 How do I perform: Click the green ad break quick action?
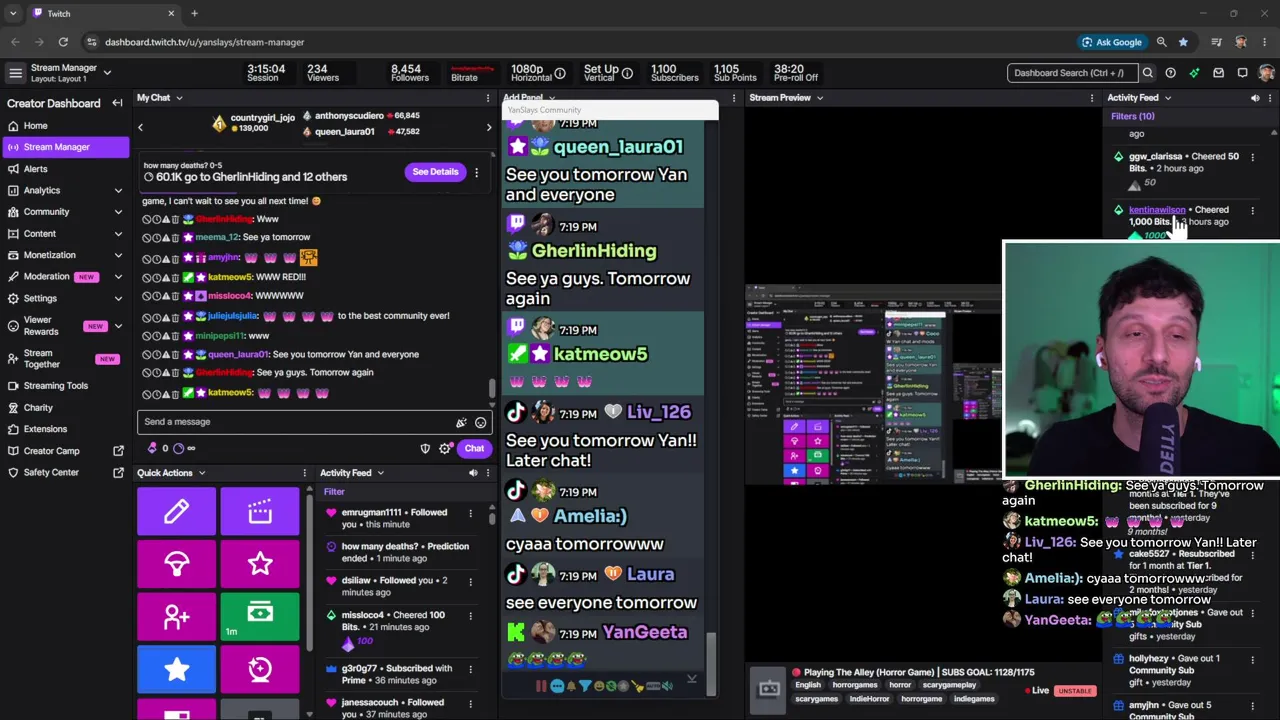tap(260, 616)
